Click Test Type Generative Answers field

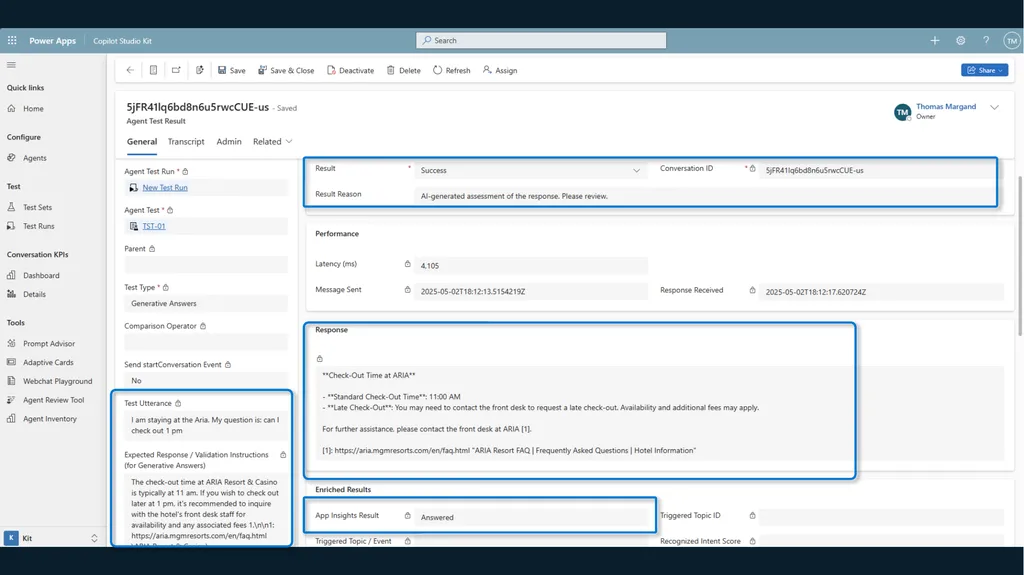click(x=206, y=303)
